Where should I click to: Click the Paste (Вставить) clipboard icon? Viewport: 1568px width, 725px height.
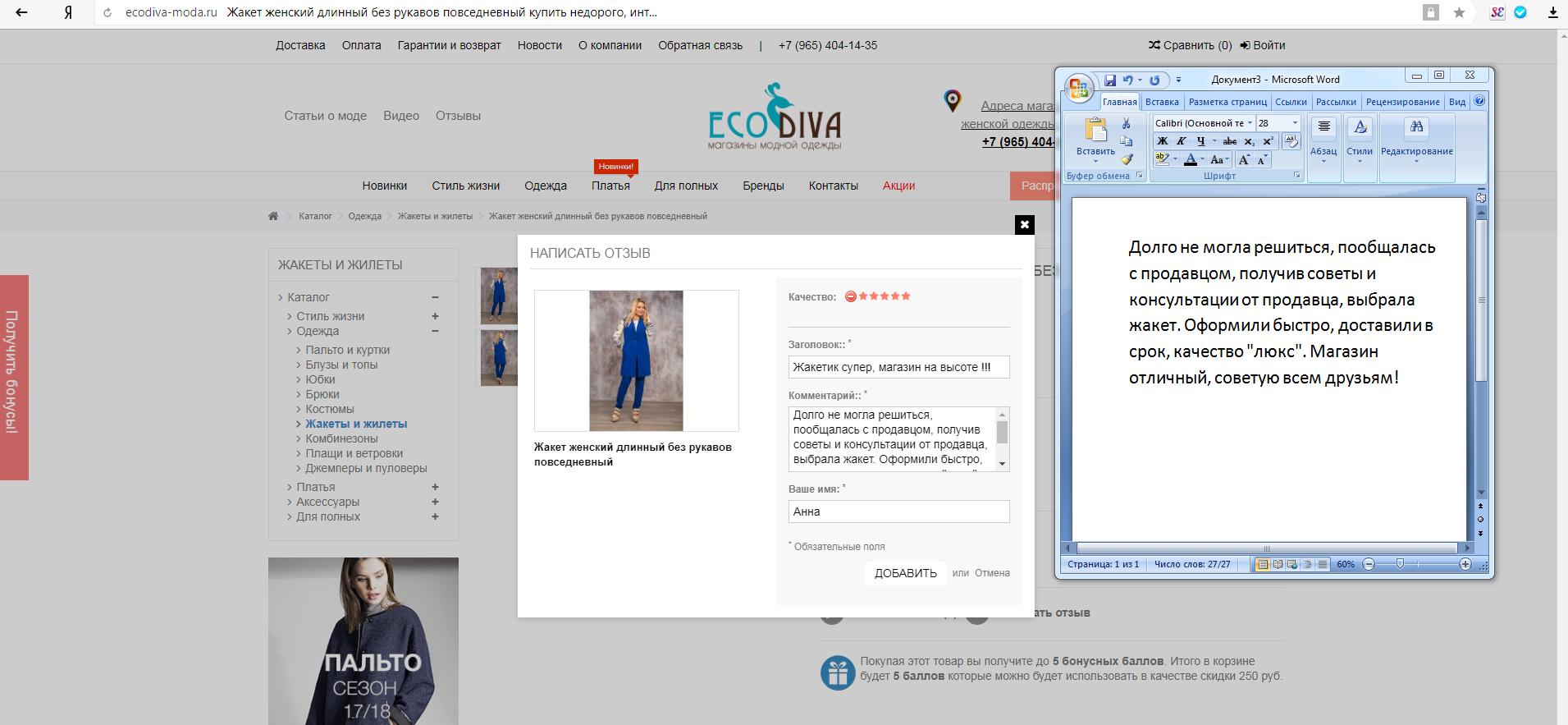[1096, 130]
